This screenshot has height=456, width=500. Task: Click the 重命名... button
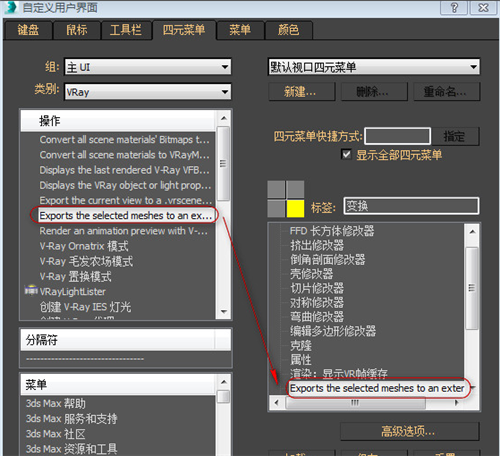coord(447,91)
